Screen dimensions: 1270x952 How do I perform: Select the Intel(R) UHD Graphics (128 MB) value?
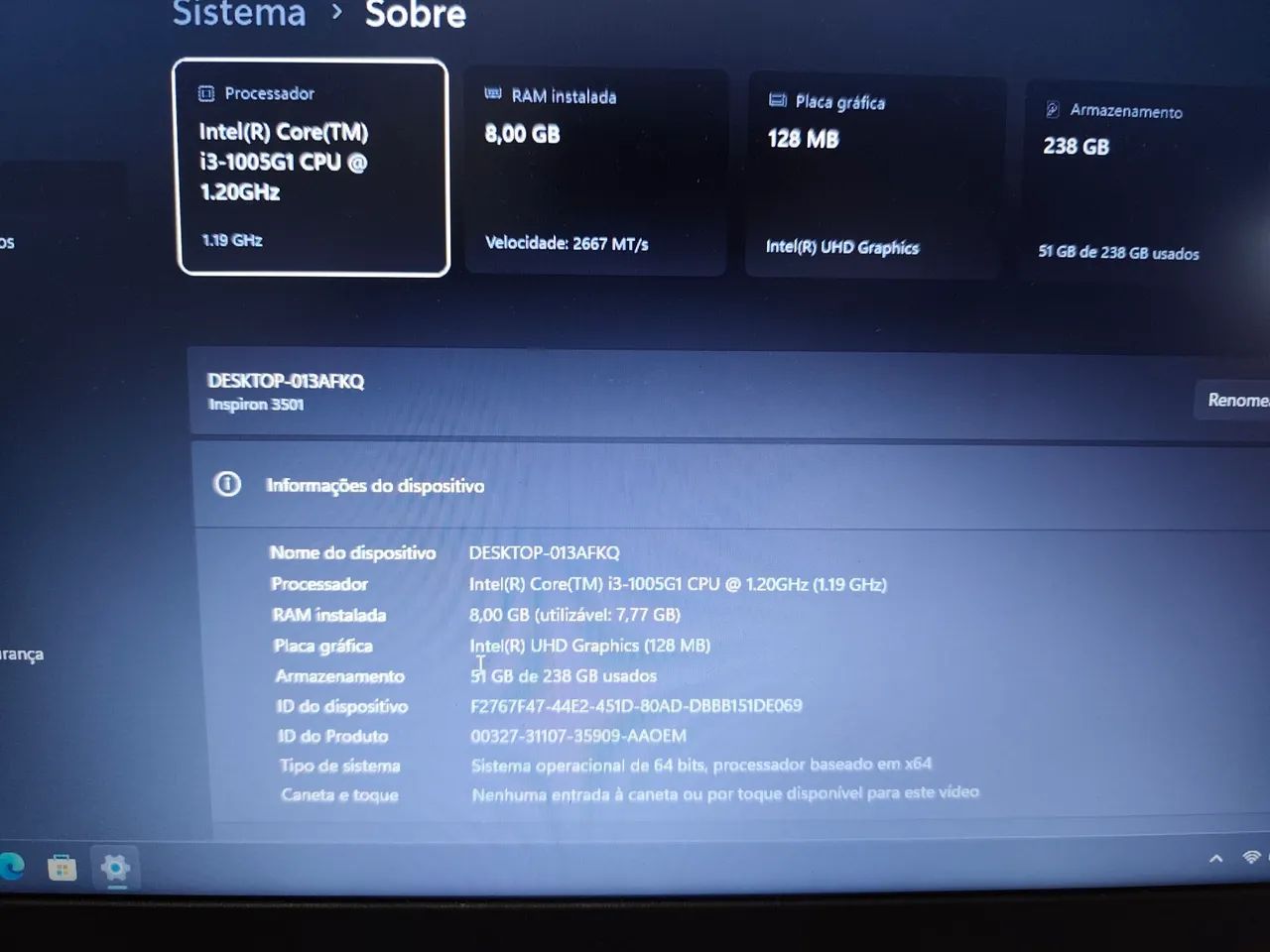pos(590,646)
